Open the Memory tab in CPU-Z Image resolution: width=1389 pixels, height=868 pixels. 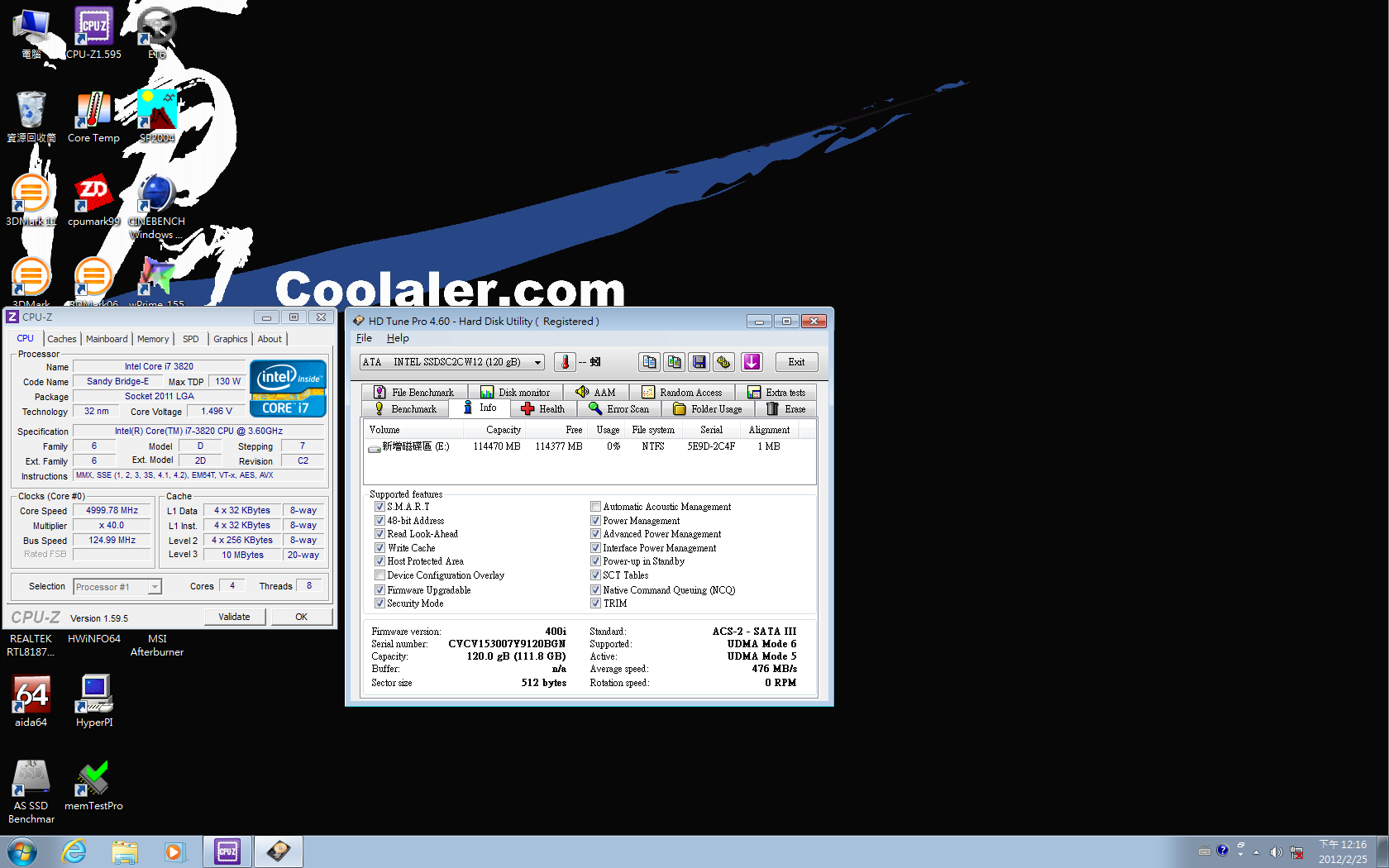coord(153,339)
